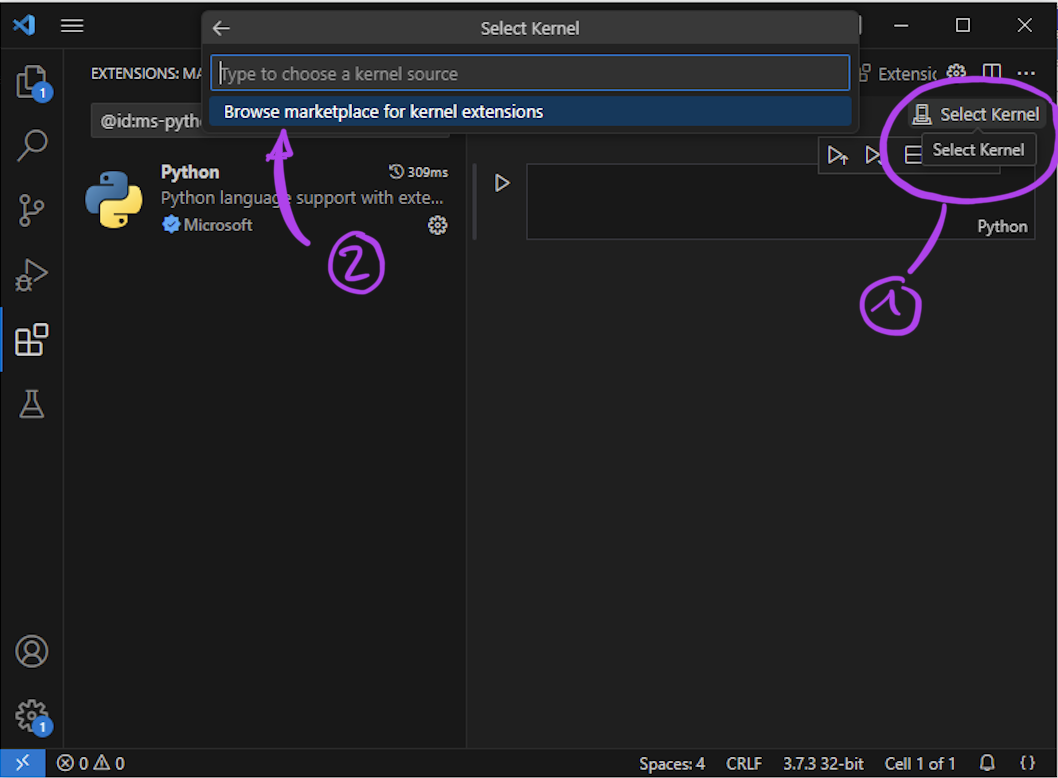Viewport: 1058px width, 778px height.
Task: Open the Testing flask icon
Action: pyautogui.click(x=32, y=404)
